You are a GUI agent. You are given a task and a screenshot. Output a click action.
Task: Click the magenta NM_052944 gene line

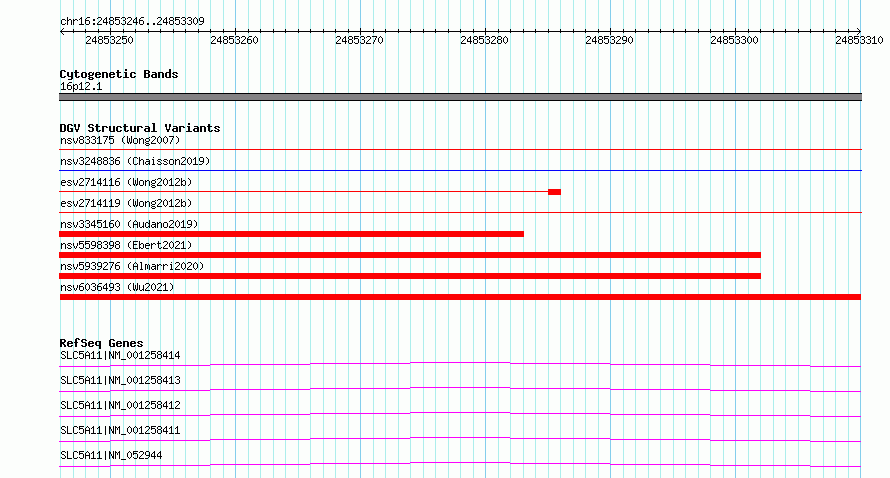coord(460,463)
